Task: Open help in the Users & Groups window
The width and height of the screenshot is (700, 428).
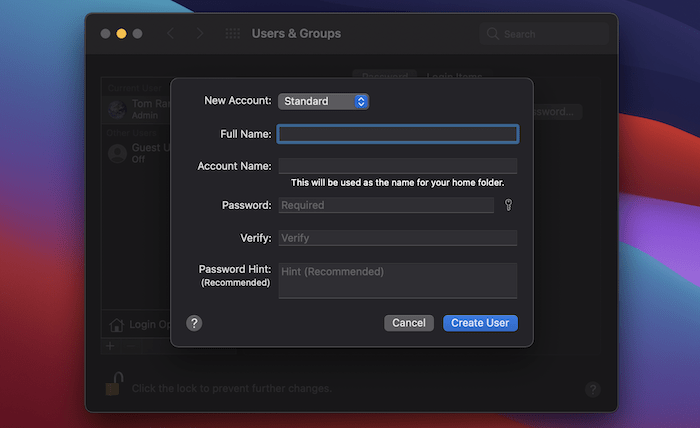Action: point(593,390)
